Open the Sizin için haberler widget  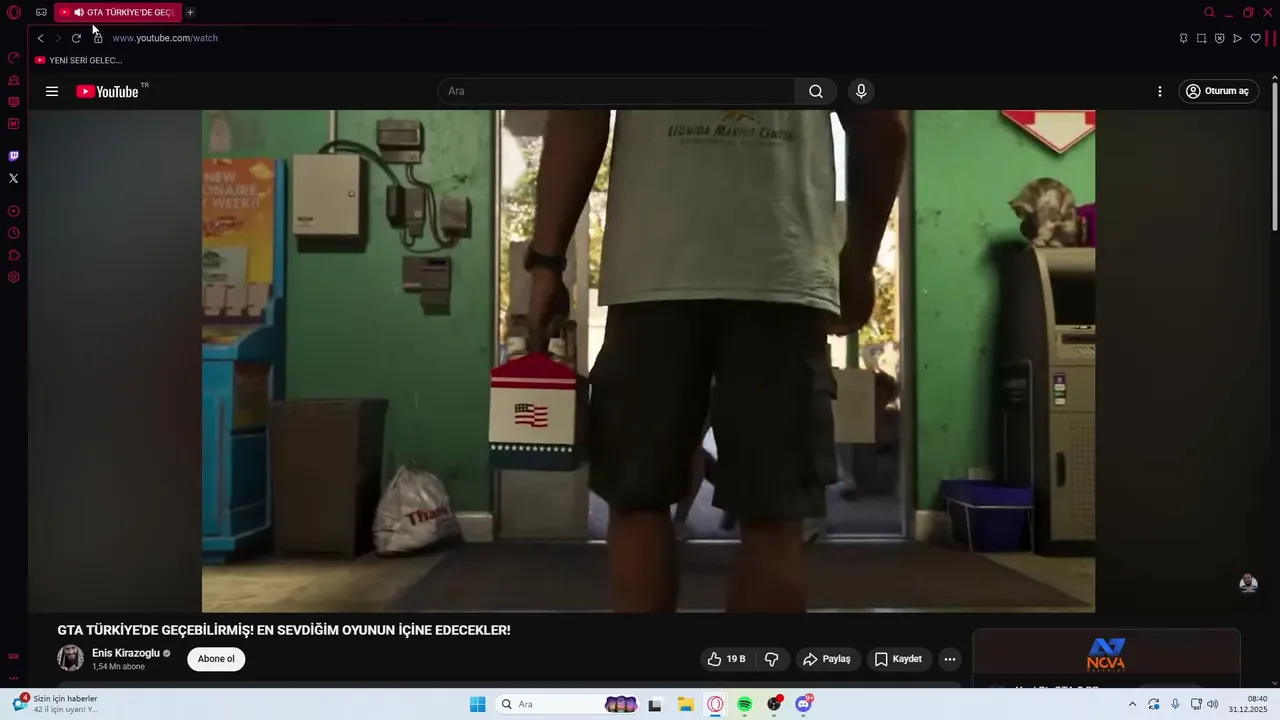tap(56, 704)
